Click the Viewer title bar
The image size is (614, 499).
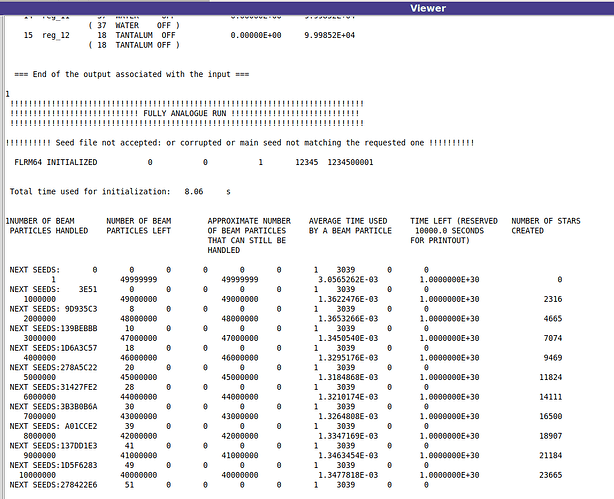pyautogui.click(x=307, y=8)
